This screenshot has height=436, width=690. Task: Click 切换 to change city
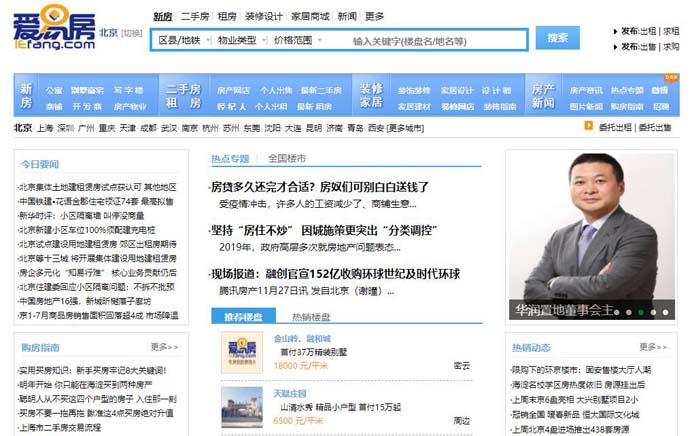coord(132,33)
